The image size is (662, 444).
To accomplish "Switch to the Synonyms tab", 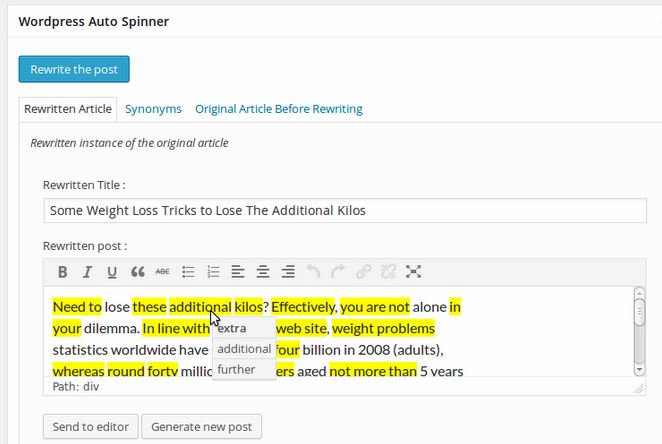I will (153, 109).
